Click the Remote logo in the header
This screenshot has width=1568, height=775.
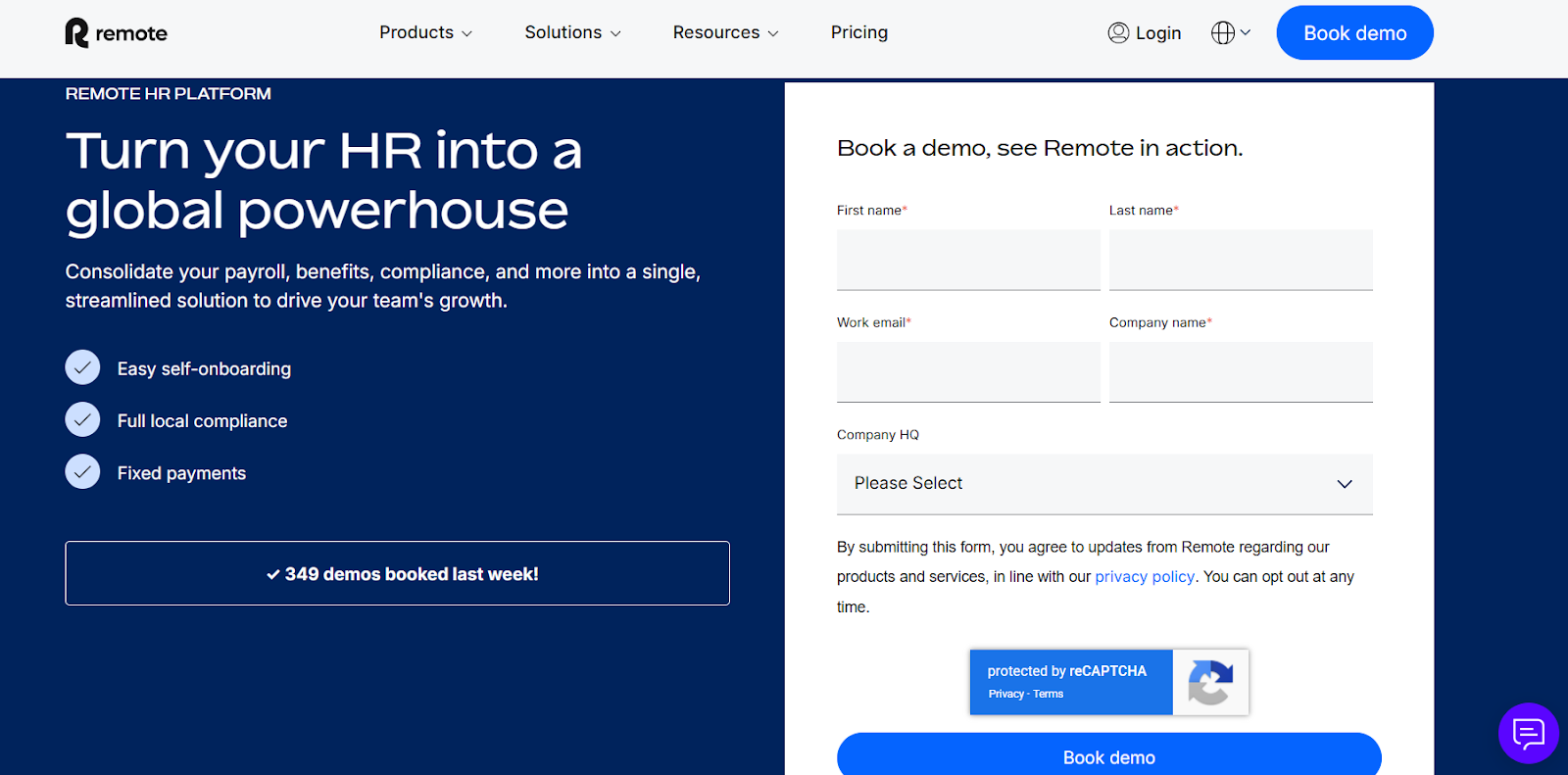[116, 33]
